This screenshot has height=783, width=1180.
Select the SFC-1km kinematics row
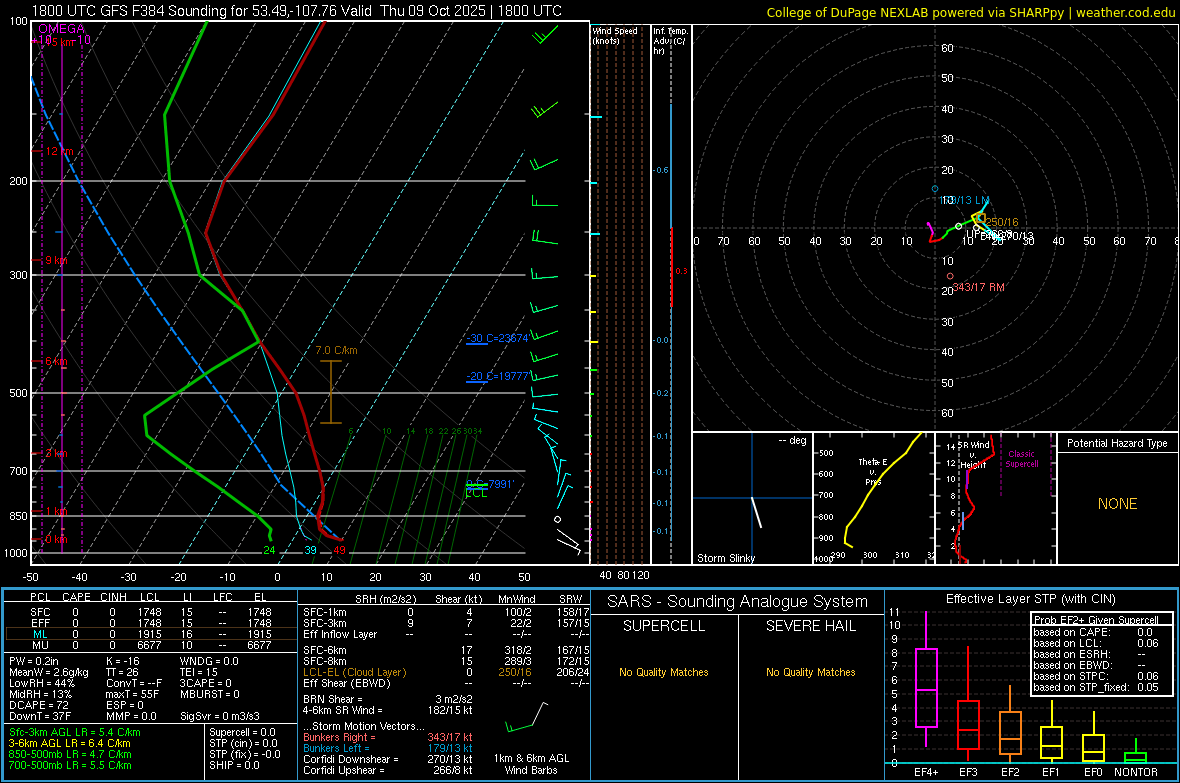(446, 612)
